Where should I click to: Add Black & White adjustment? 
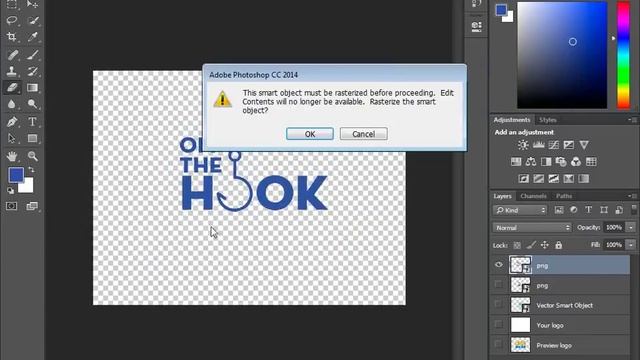(x=546, y=162)
